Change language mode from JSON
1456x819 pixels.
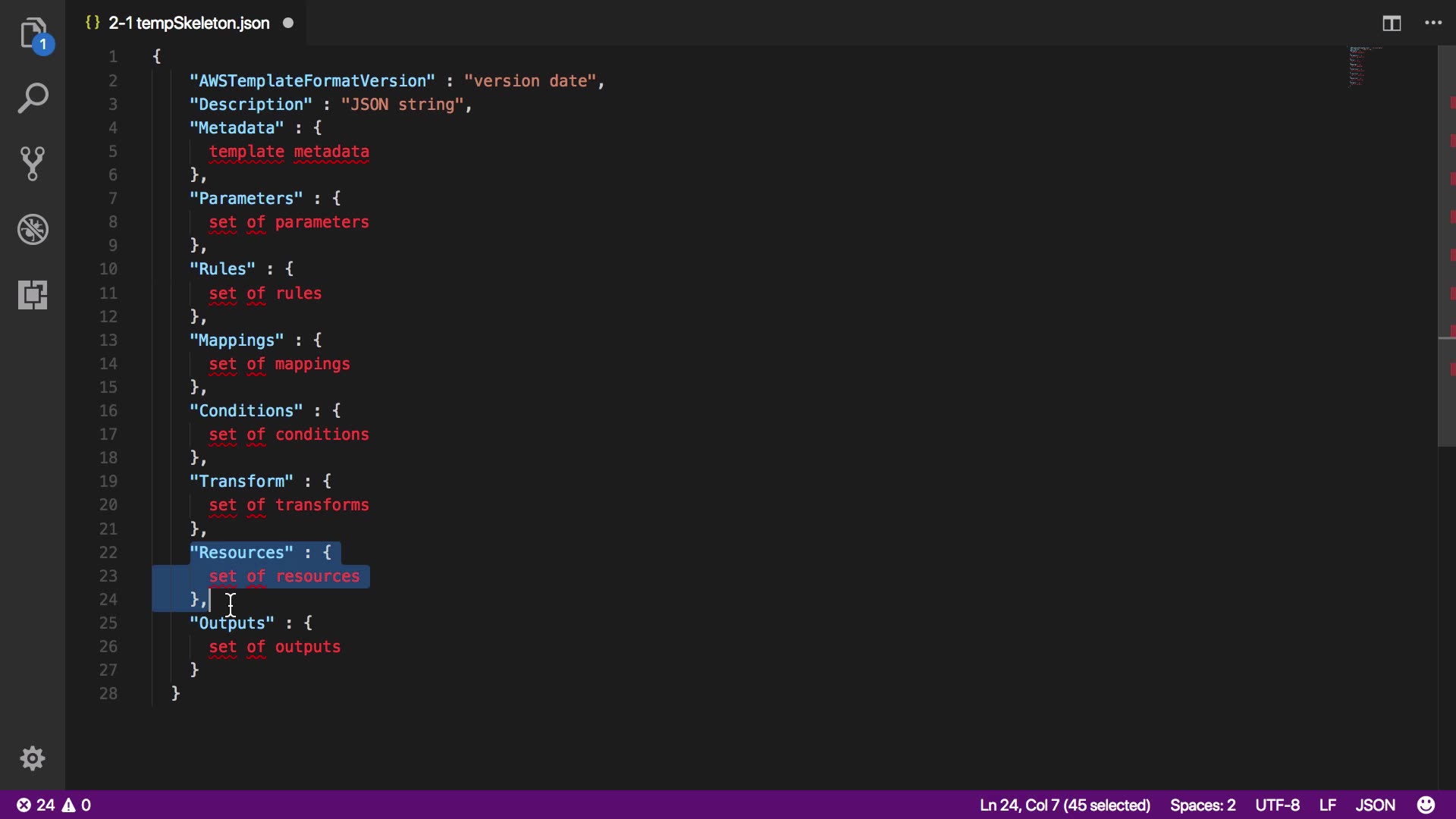click(1375, 805)
